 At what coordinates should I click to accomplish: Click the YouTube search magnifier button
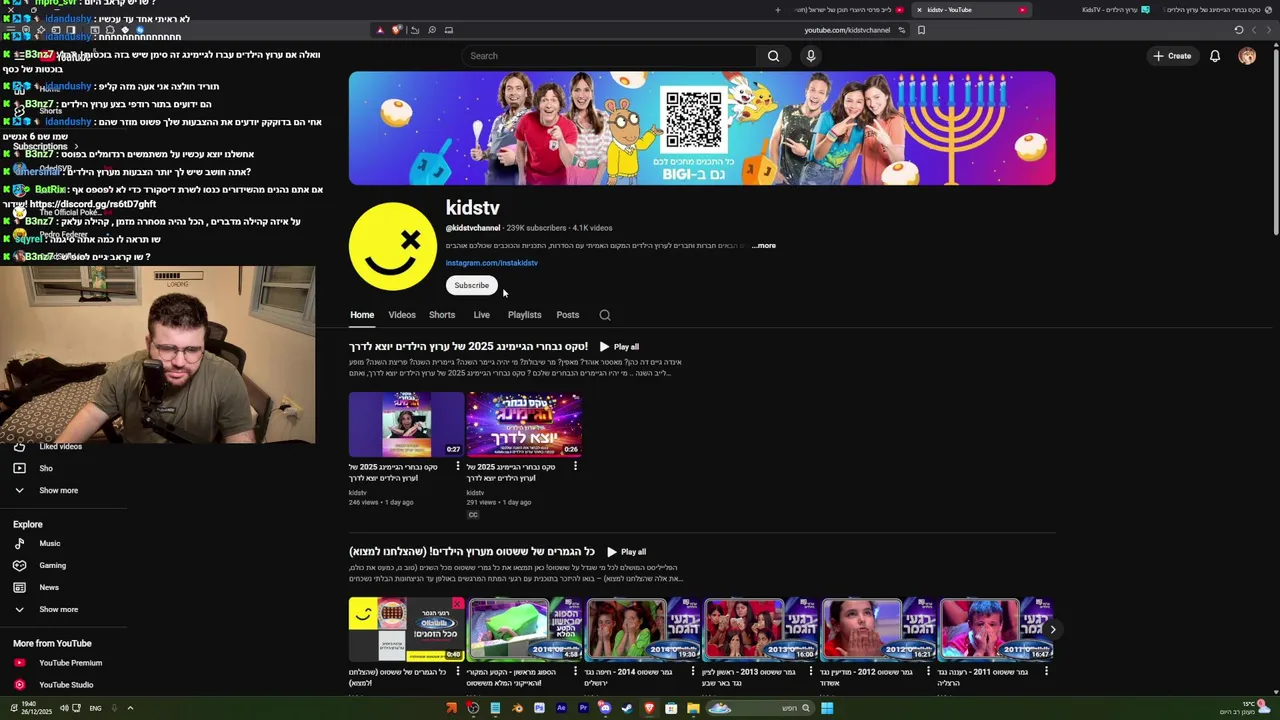pos(773,56)
